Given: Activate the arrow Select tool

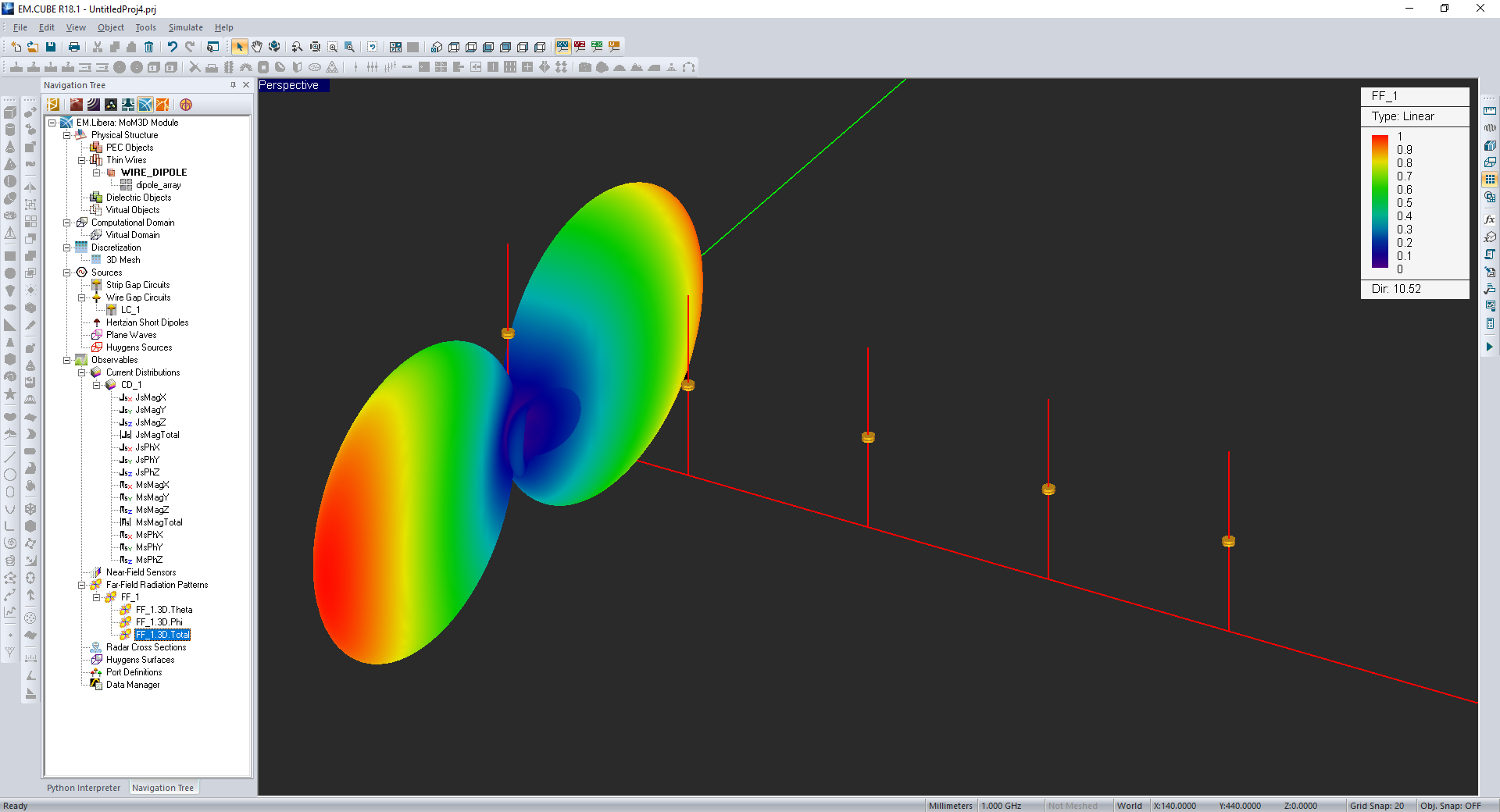Looking at the screenshot, I should [x=240, y=47].
